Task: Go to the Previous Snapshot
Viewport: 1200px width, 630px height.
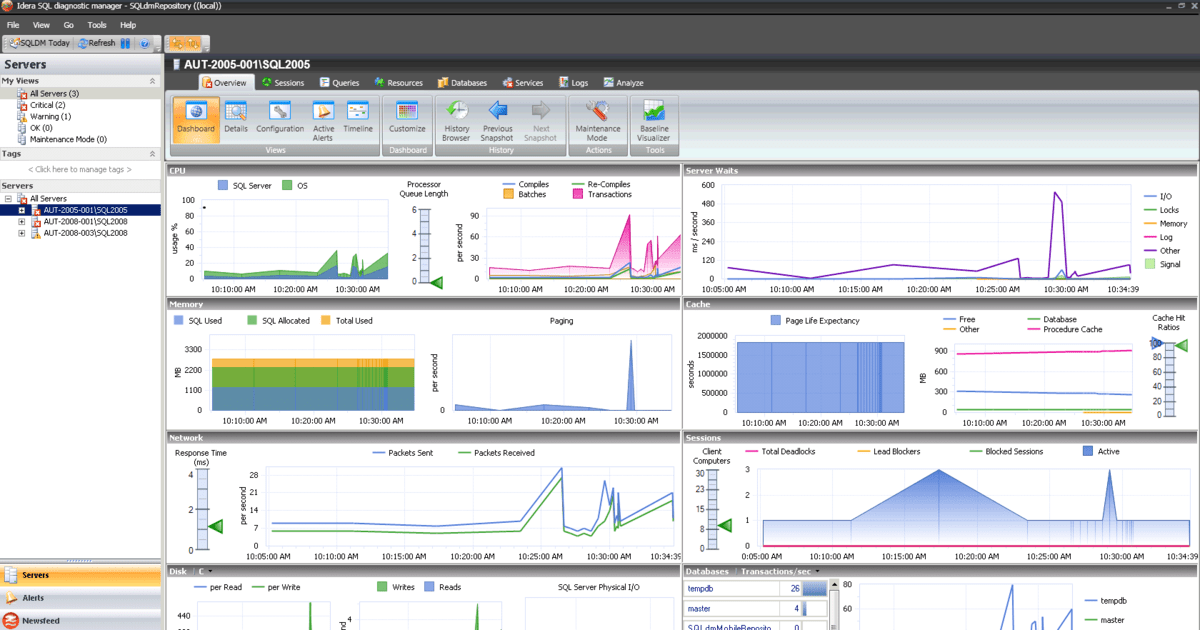Action: coord(497,120)
